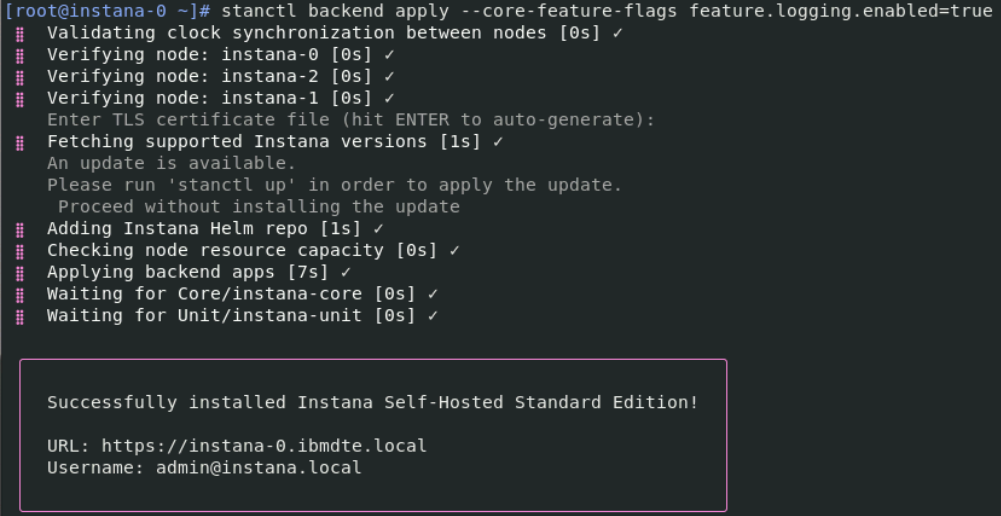Click the "Enter TLS certificate file" prompt line
This screenshot has width=1001, height=516.
point(350,120)
